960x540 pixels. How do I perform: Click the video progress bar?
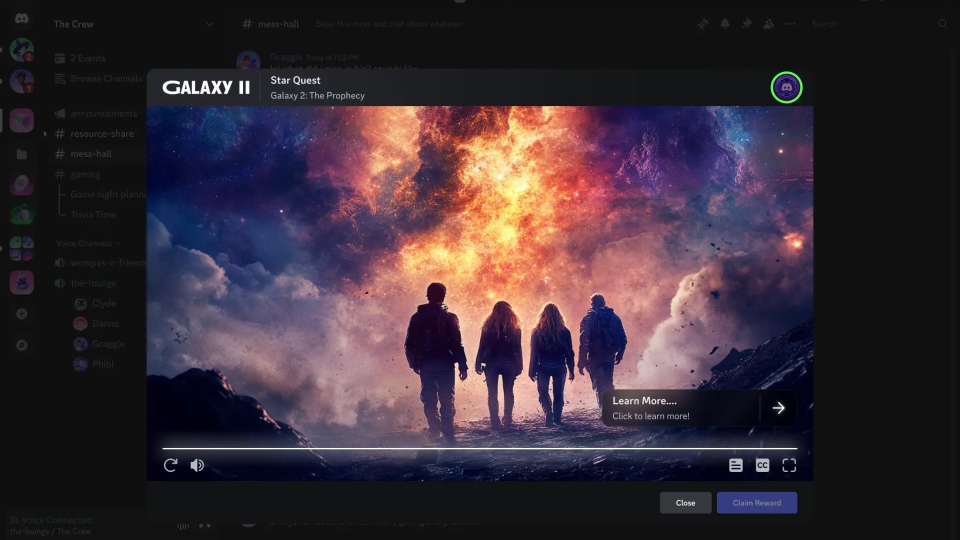[x=480, y=448]
